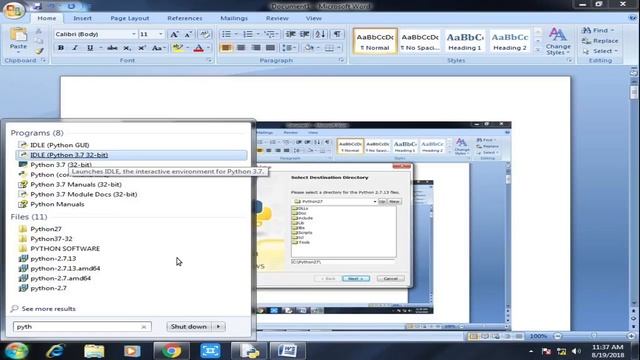The width and height of the screenshot is (640, 360).
Task: Open Change Styles menu
Action: (x=558, y=41)
